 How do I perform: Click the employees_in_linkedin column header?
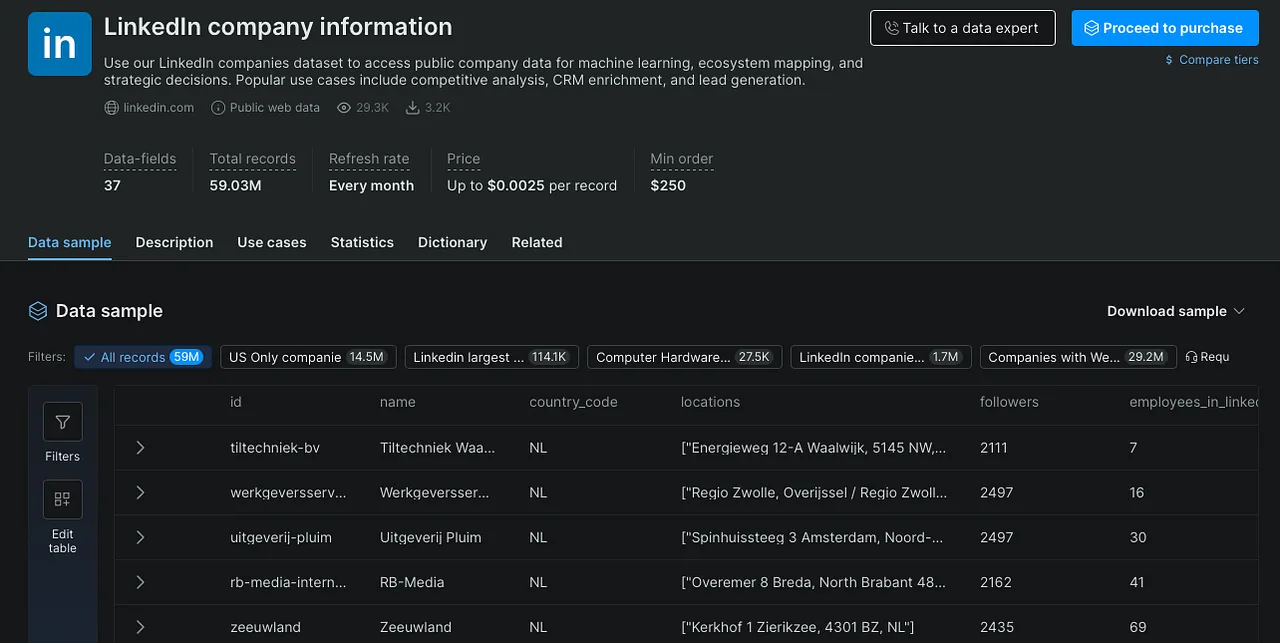(1194, 402)
